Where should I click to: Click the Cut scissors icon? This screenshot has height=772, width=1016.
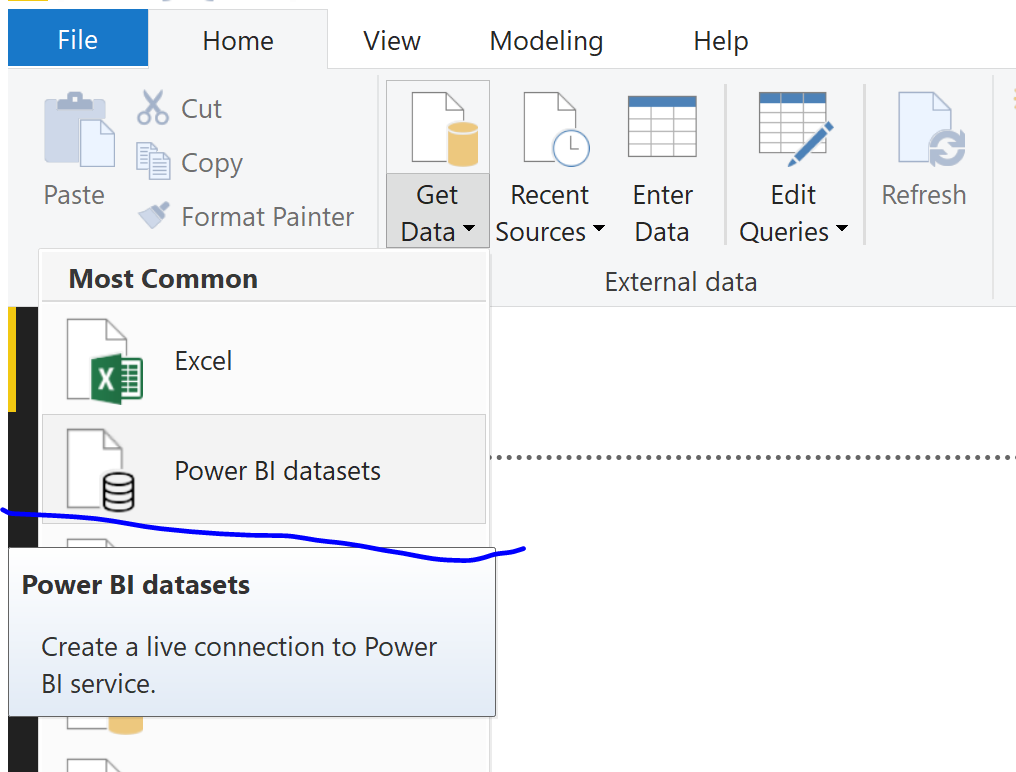coord(153,108)
